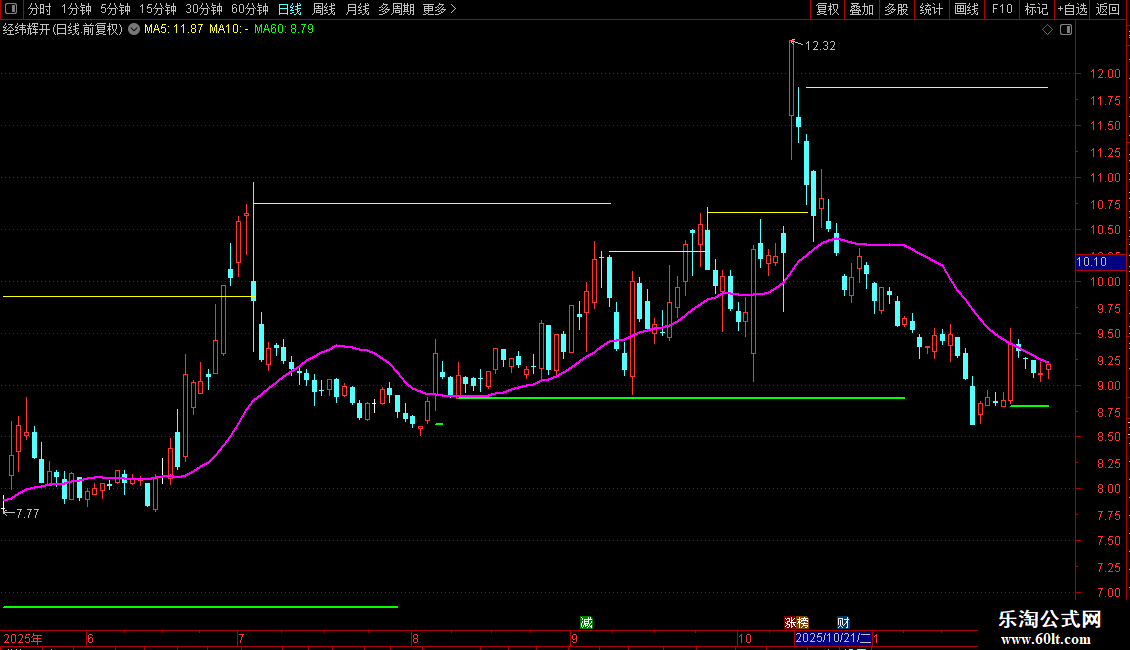
Task: Click the month 10 marker on the time axis
Action: (744, 638)
